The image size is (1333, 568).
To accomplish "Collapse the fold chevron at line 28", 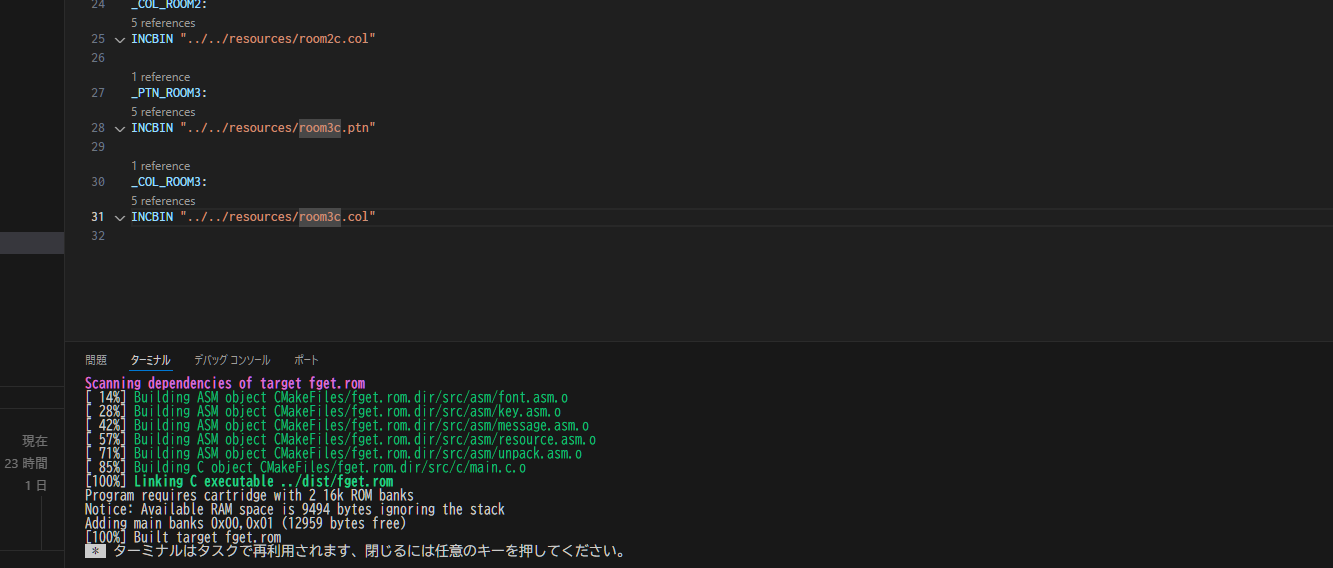I will [x=120, y=129].
